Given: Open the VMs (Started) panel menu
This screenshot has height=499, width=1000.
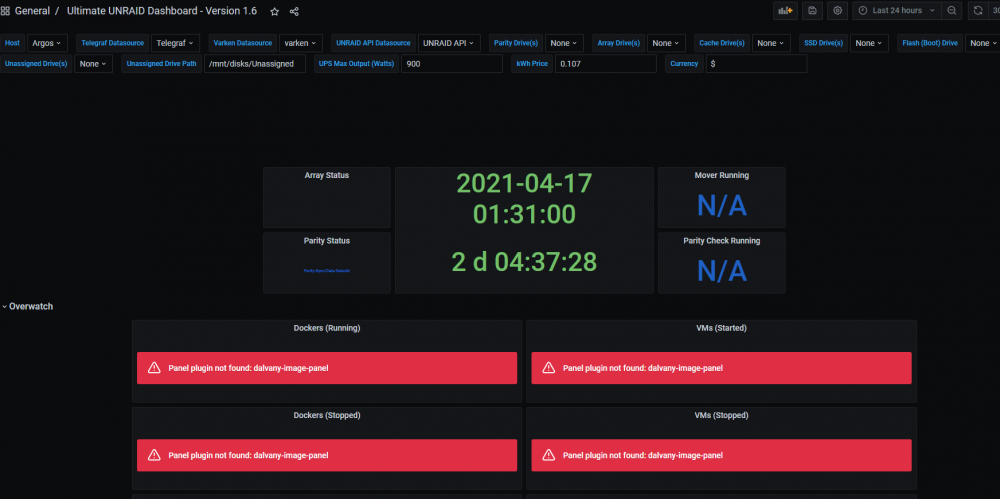Looking at the screenshot, I should tap(721, 328).
